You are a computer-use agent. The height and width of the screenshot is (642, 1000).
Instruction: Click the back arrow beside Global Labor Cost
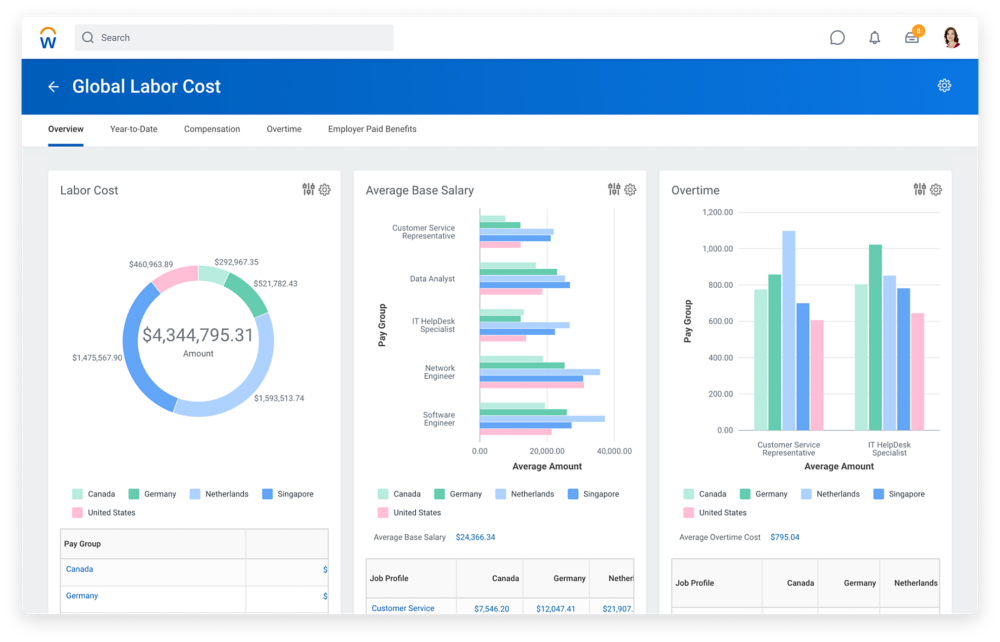point(53,86)
